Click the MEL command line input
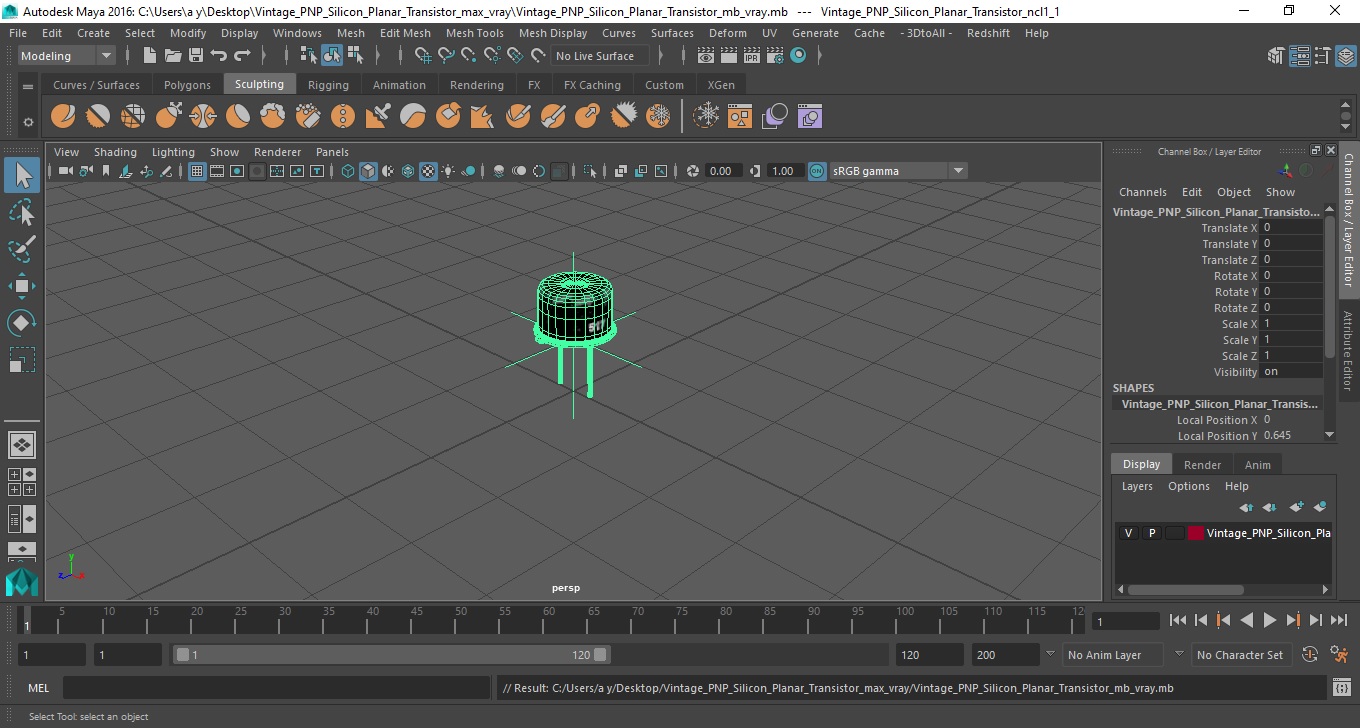This screenshot has height=728, width=1360. (x=276, y=688)
